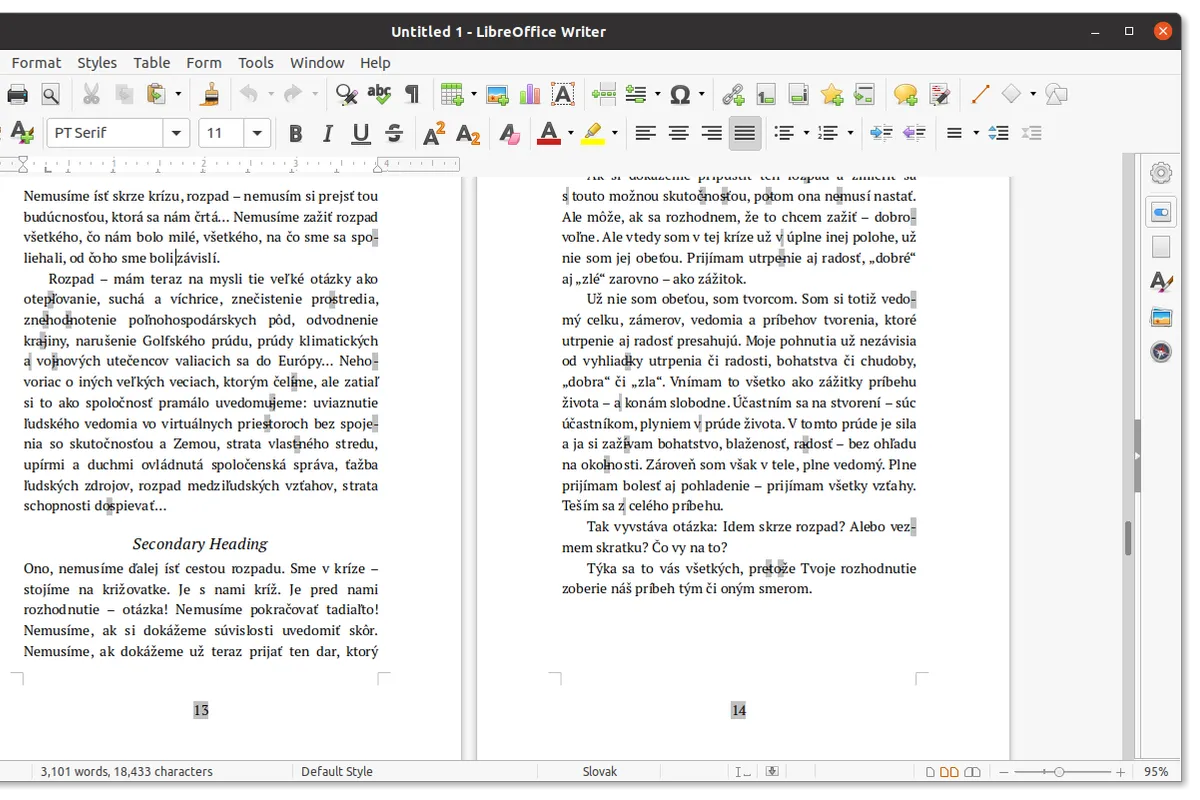Expand the font name dropdown
This screenshot has height=800, width=1200.
click(177, 133)
